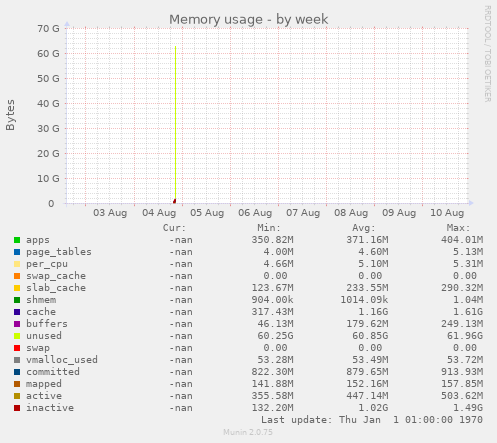Click the '08 Aug' date label
The height and width of the screenshot is (443, 497).
351,213
